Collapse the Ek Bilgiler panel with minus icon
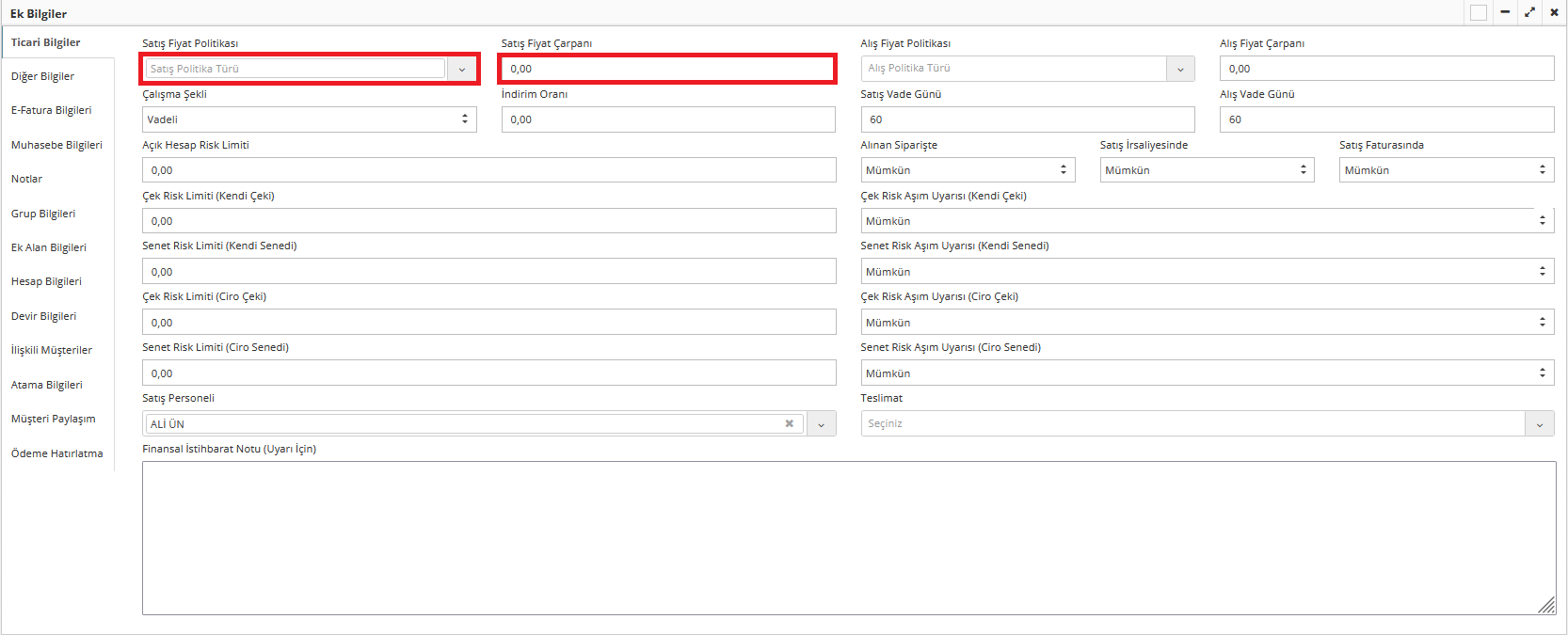Viewport: 1568px width, 635px height. 1505,12
